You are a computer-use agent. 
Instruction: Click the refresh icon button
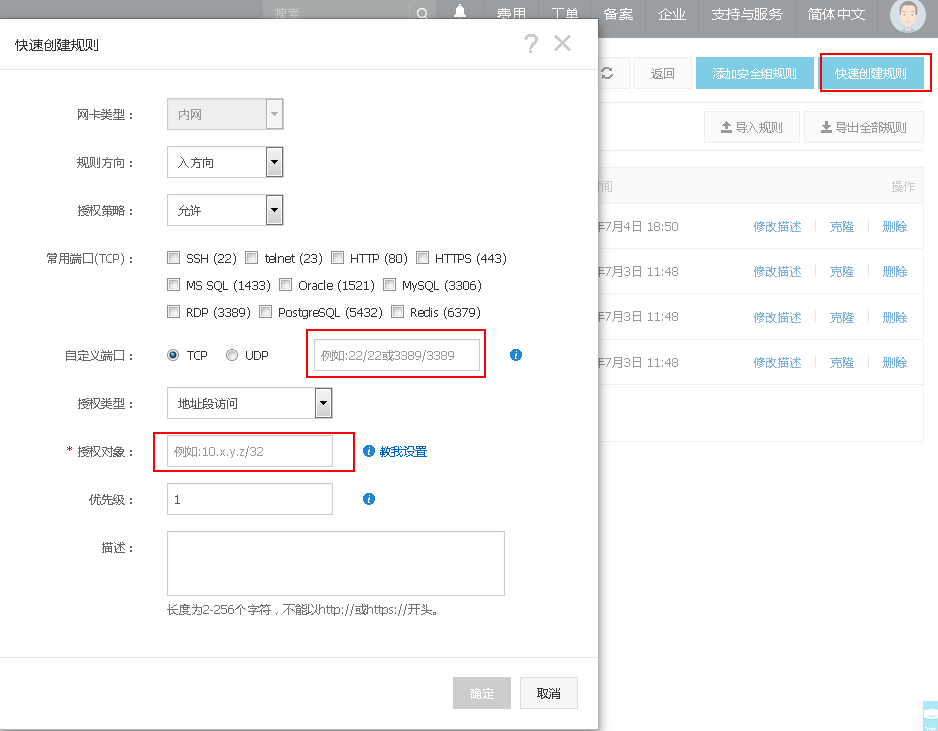[x=607, y=73]
